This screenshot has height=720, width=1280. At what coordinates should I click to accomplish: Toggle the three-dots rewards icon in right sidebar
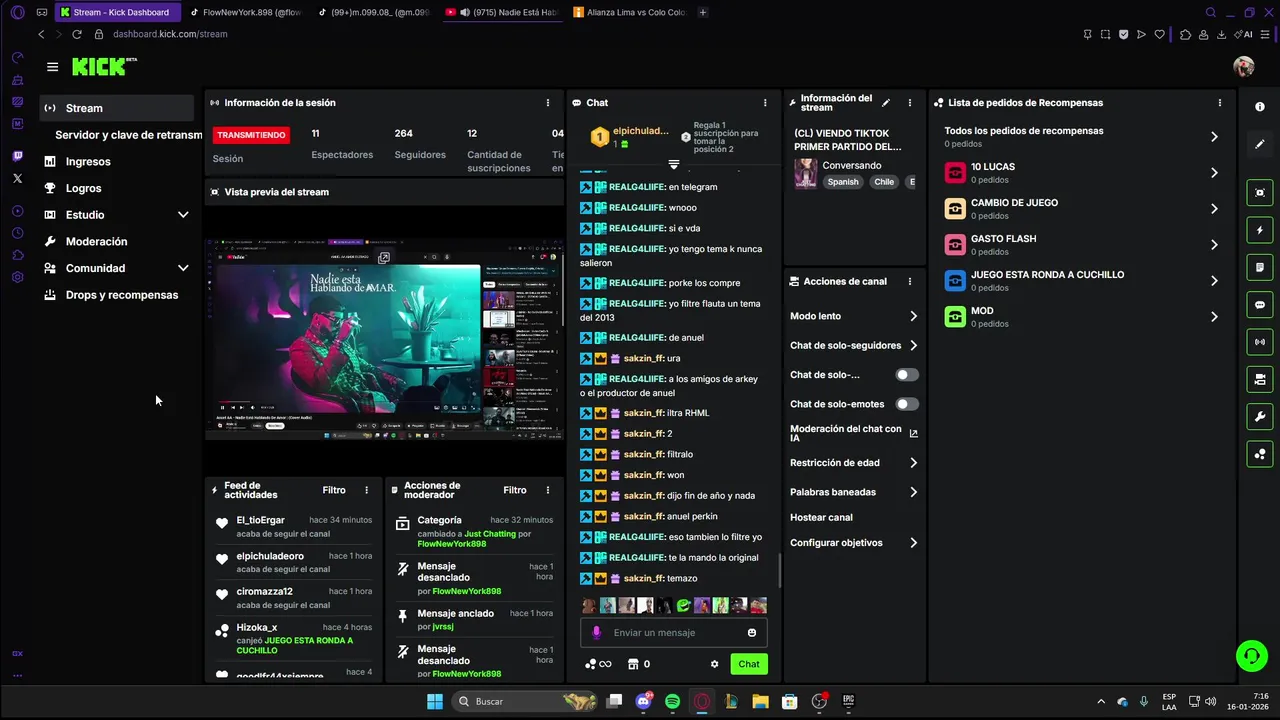pyautogui.click(x=1260, y=454)
